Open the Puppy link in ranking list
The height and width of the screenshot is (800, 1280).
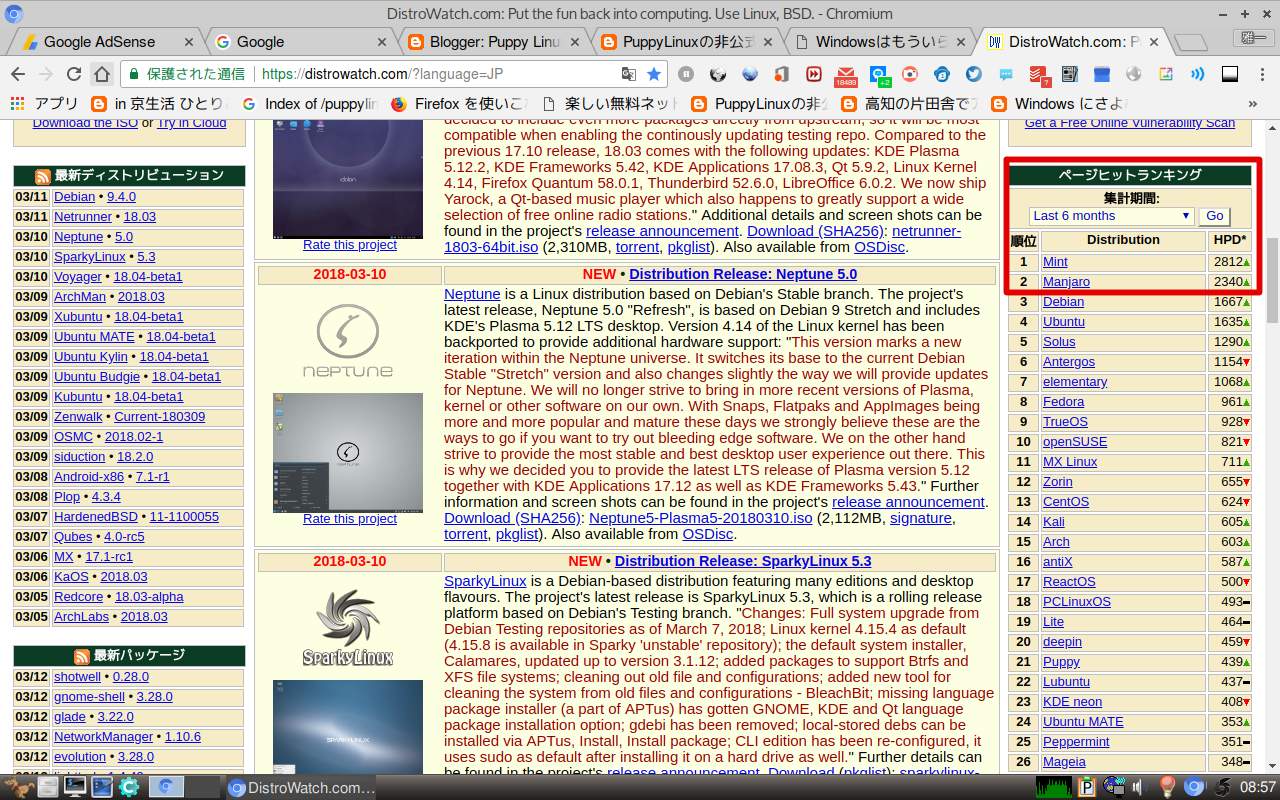click(1061, 662)
